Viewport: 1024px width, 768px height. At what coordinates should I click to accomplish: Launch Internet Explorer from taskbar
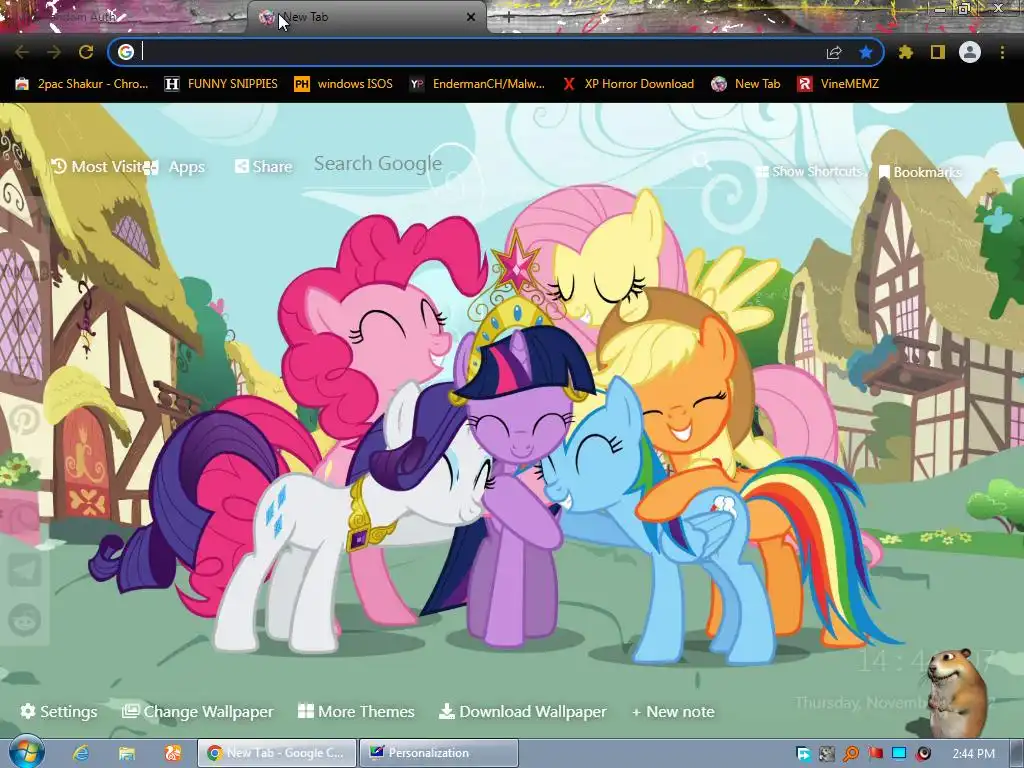click(x=81, y=753)
